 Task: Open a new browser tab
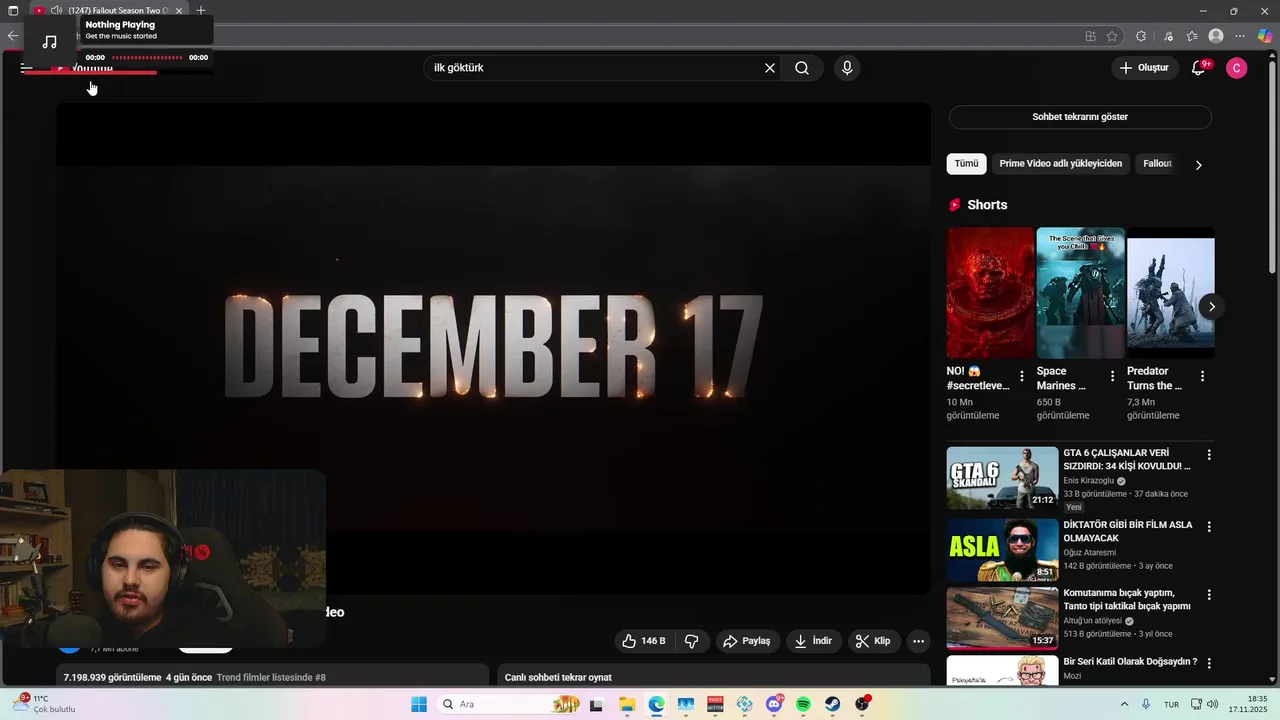pyautogui.click(x=201, y=11)
